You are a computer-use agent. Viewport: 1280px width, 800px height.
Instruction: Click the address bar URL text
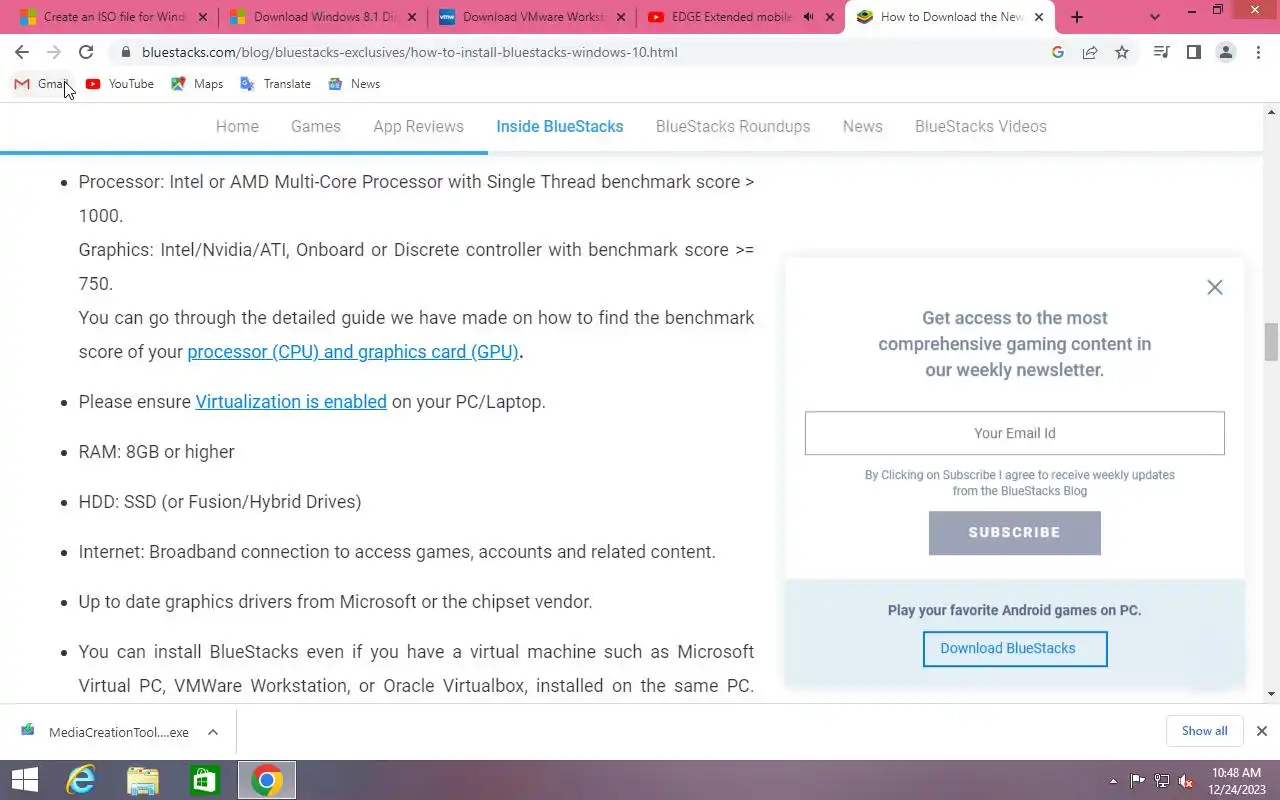[410, 52]
